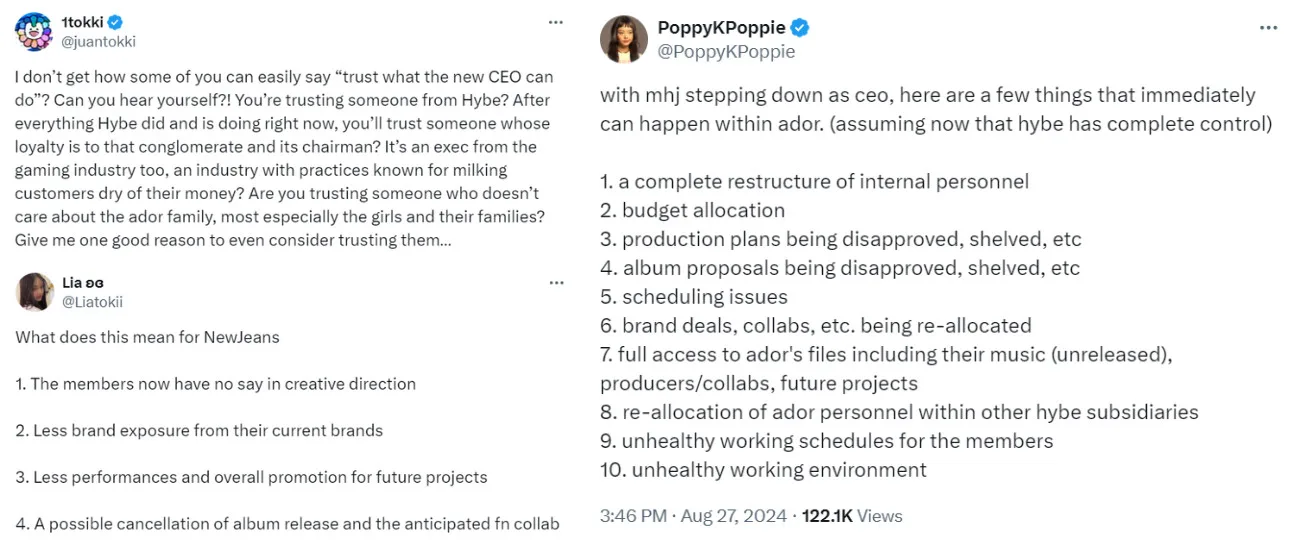Click the 3:46 PM timestamp
The image size is (1300, 545).
coord(633,516)
